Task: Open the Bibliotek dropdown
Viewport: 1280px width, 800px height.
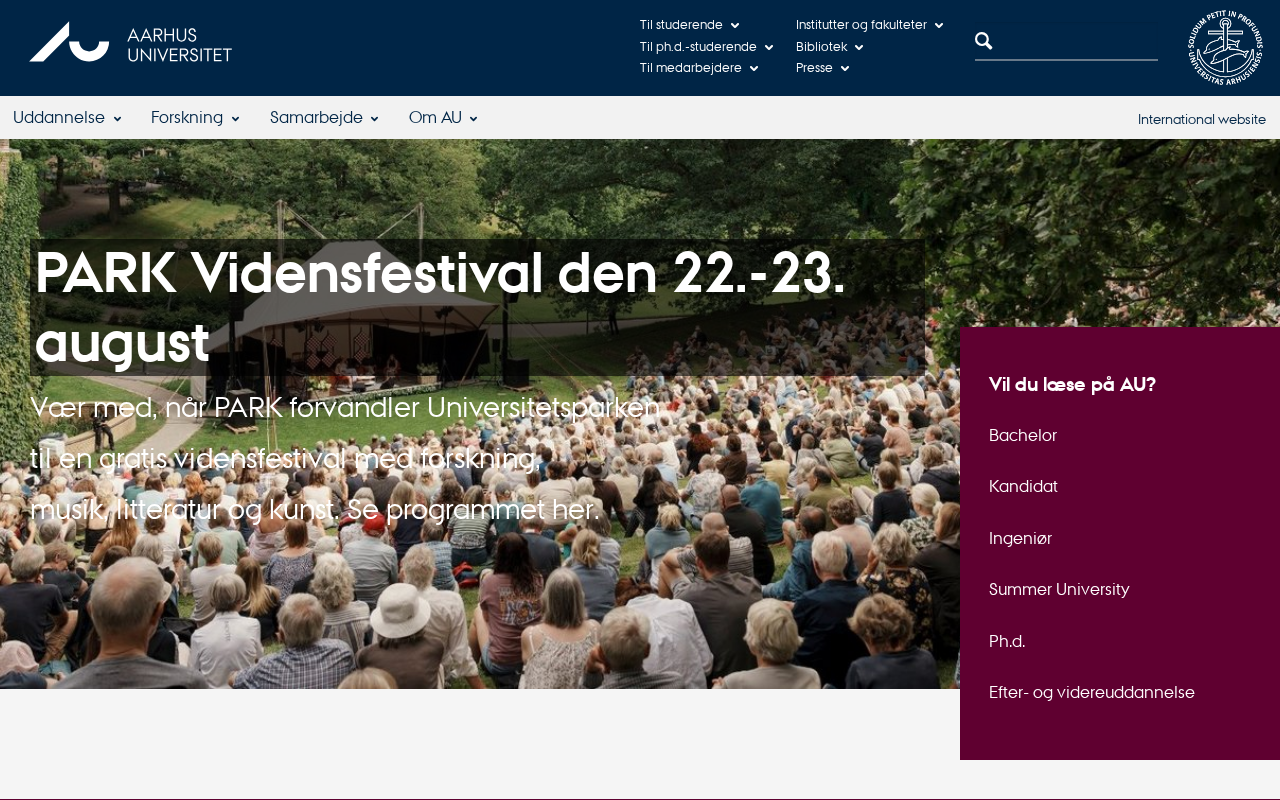Action: (x=829, y=47)
